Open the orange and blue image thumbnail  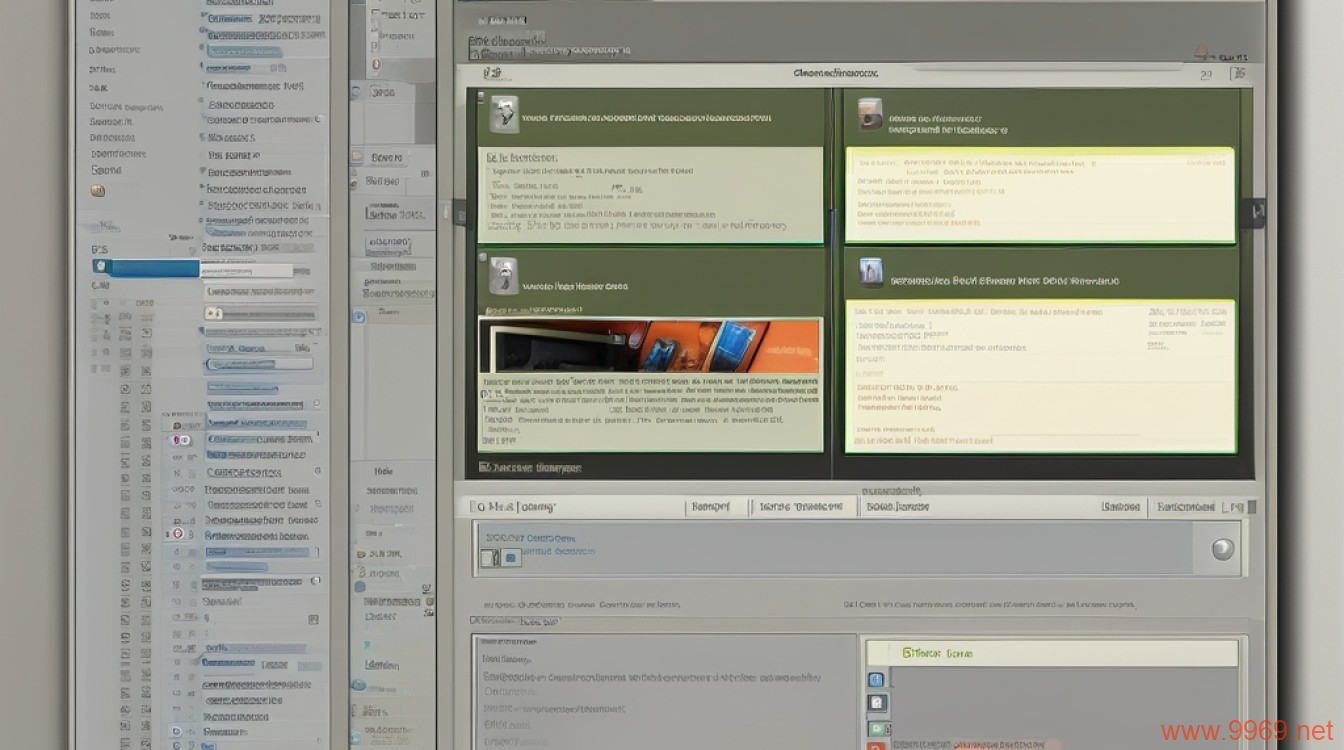click(650, 346)
